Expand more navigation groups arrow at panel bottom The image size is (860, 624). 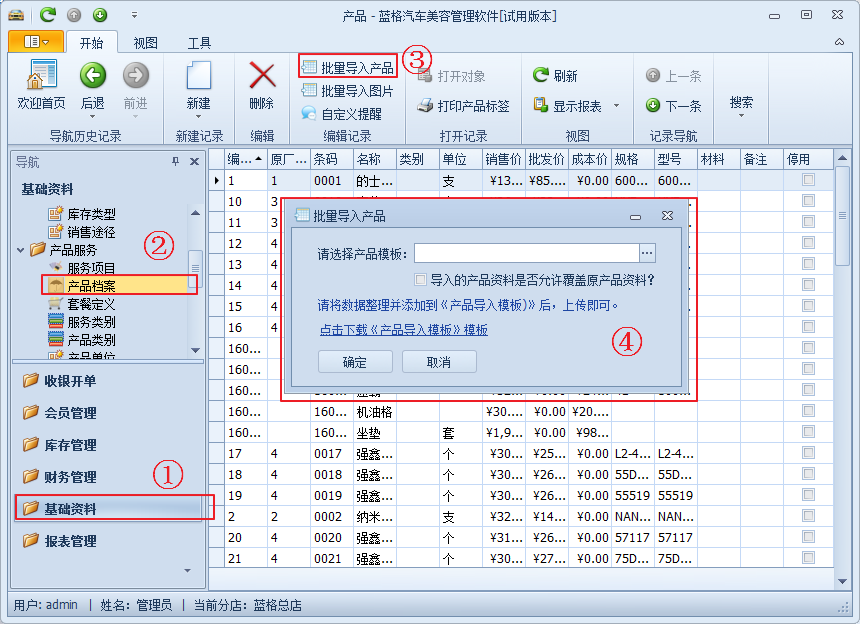tap(188, 571)
